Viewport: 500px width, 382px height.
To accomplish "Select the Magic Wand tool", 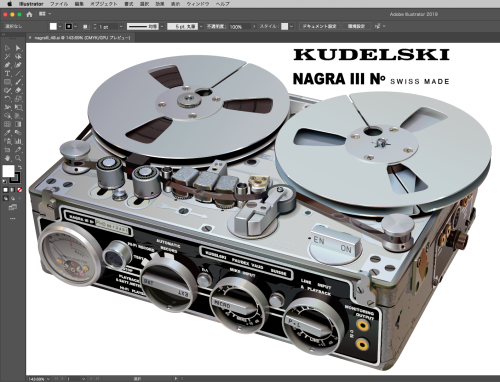I will click(x=7, y=56).
